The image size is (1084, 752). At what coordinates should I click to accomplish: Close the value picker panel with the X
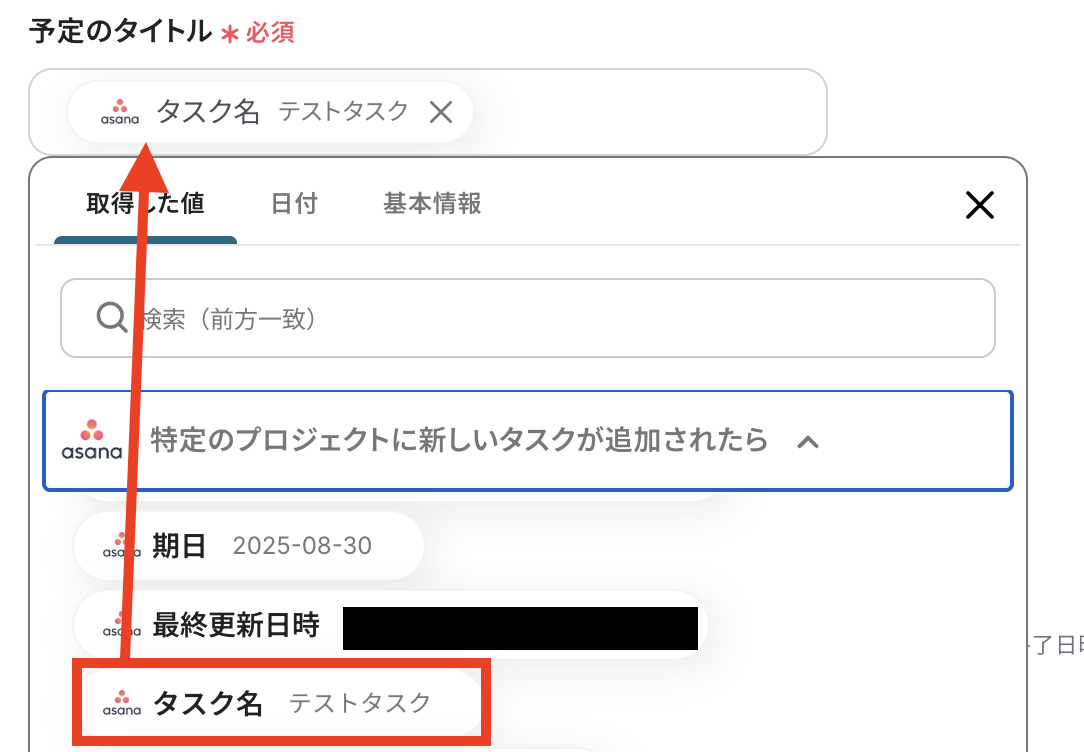tap(979, 205)
